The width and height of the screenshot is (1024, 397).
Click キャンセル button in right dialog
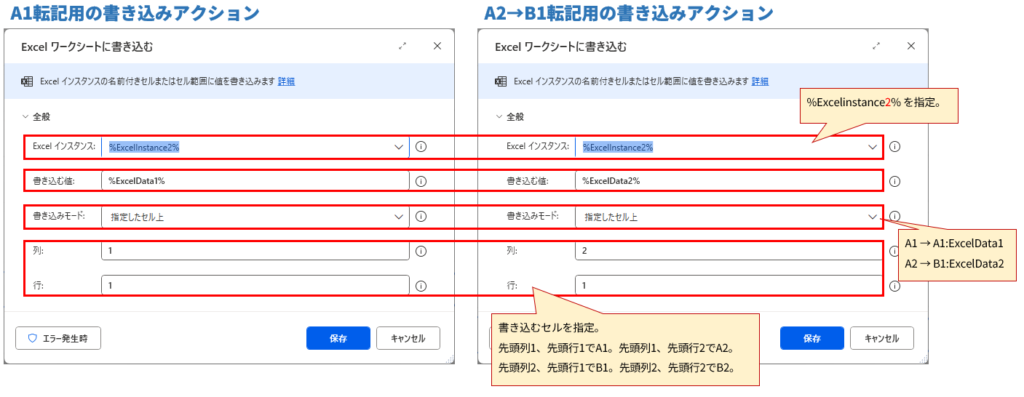tap(882, 338)
